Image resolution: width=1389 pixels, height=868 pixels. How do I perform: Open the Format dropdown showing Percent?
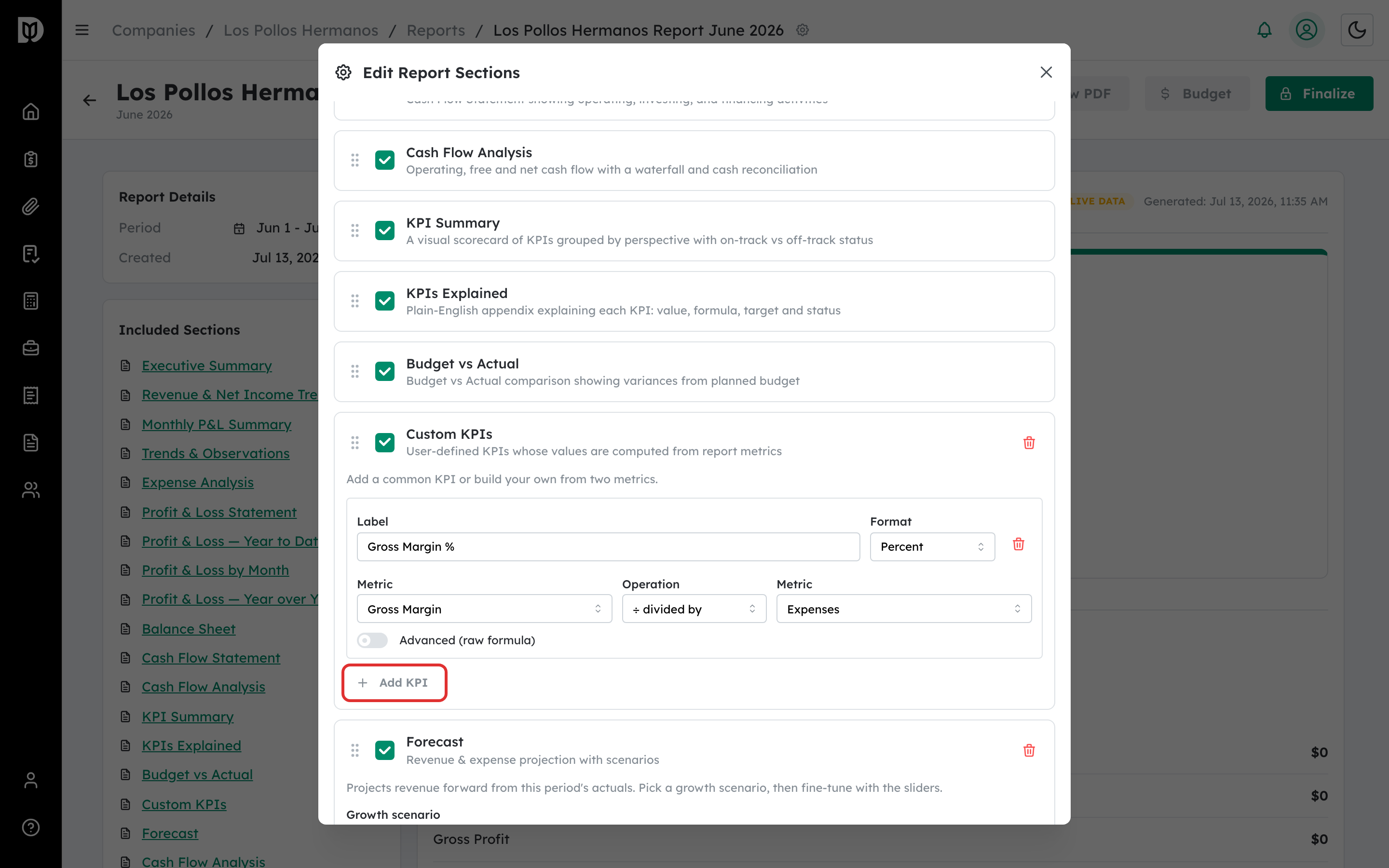pyautogui.click(x=932, y=546)
